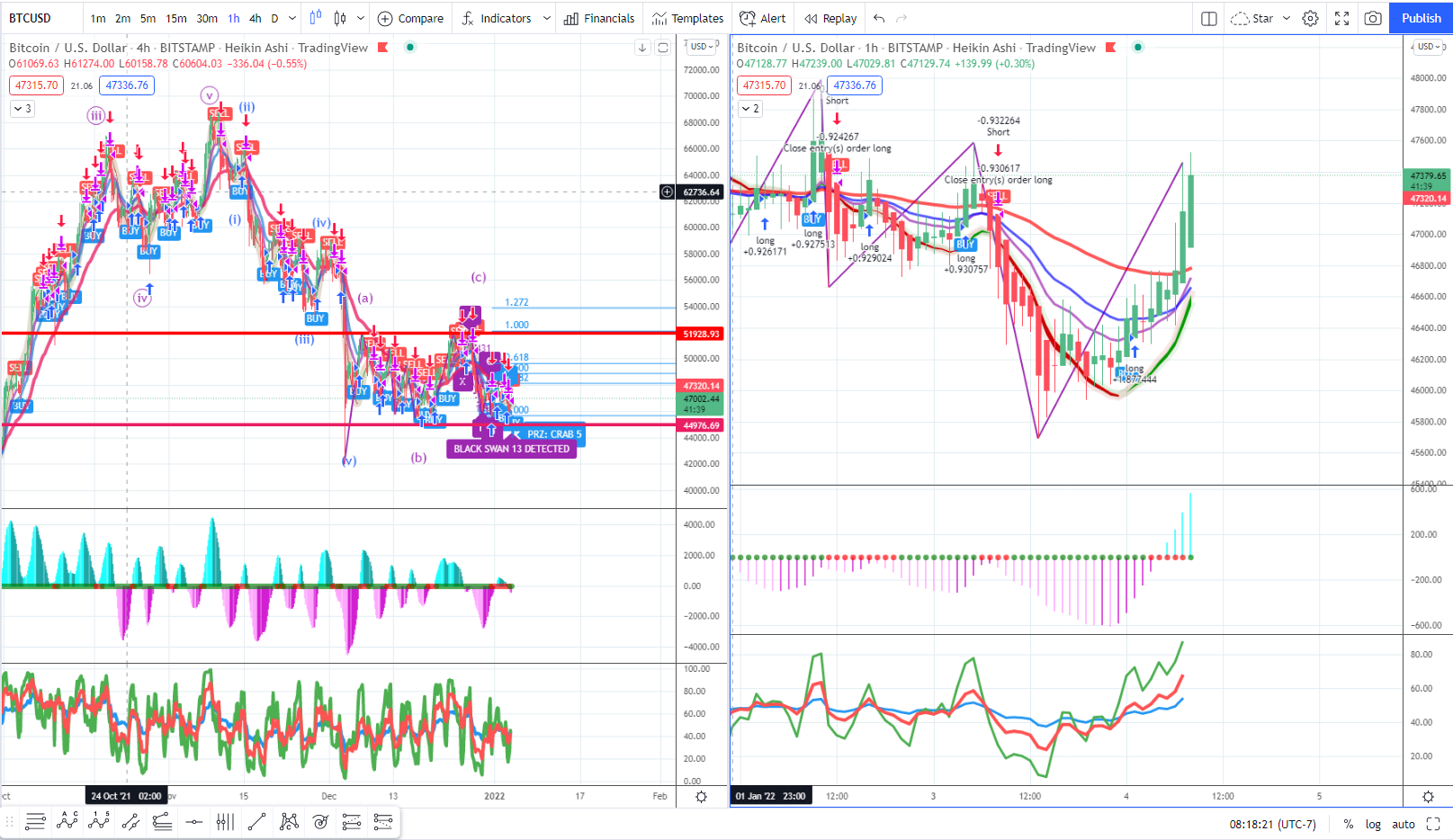Switch to the 4h timeframe
The height and width of the screenshot is (840, 1453).
256,18
